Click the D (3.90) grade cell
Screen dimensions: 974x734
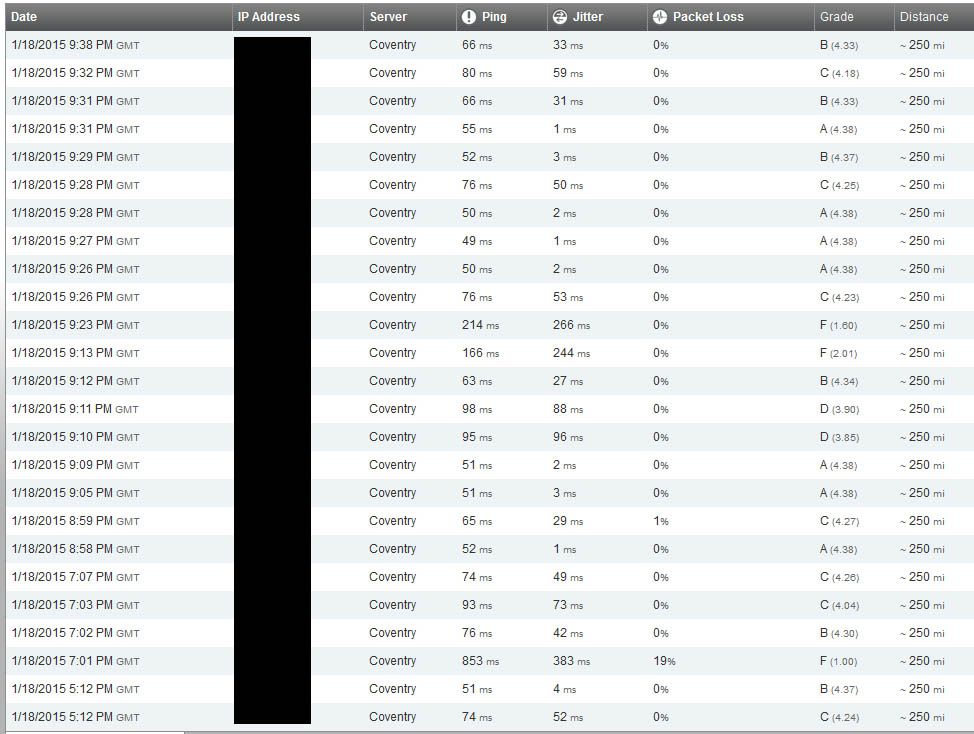pyautogui.click(x=839, y=409)
